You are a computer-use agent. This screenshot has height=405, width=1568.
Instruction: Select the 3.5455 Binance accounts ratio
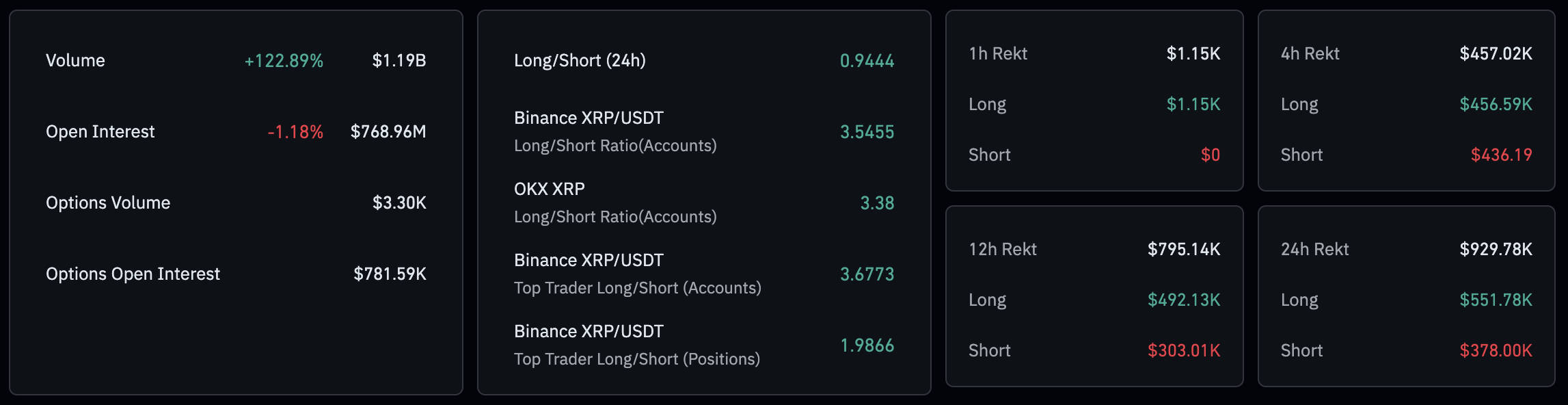867,132
